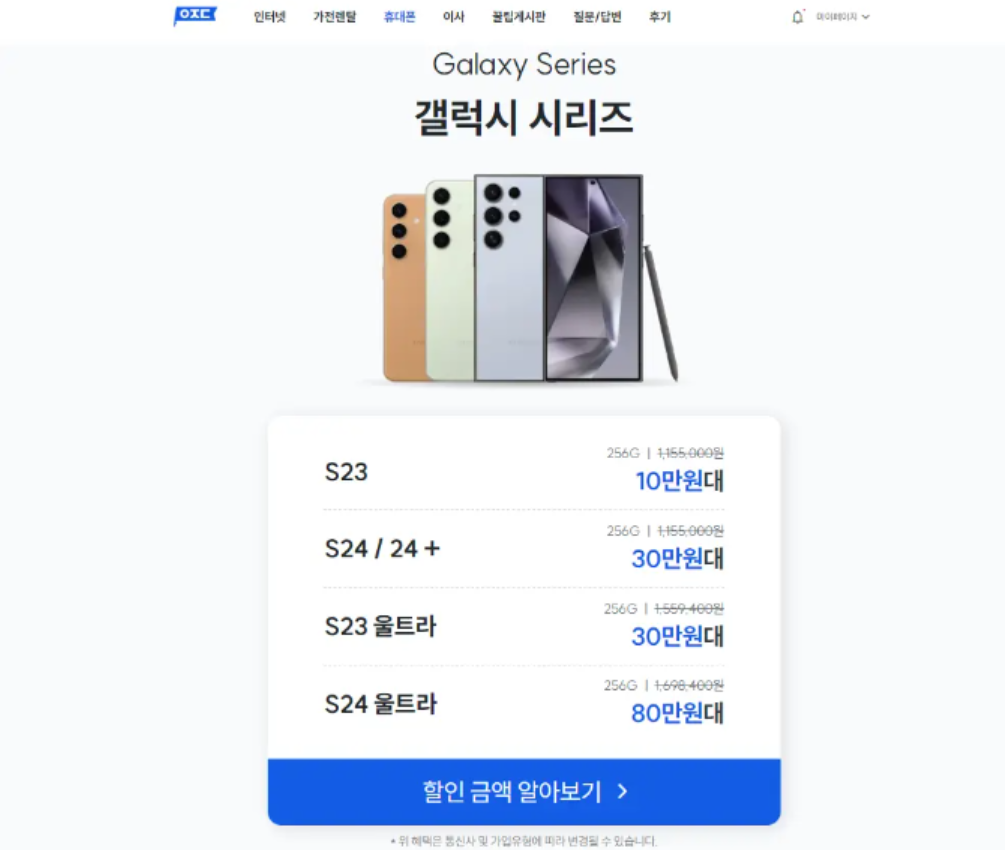
Task: Visit the 꿀팁게시판 page
Action: point(519,17)
